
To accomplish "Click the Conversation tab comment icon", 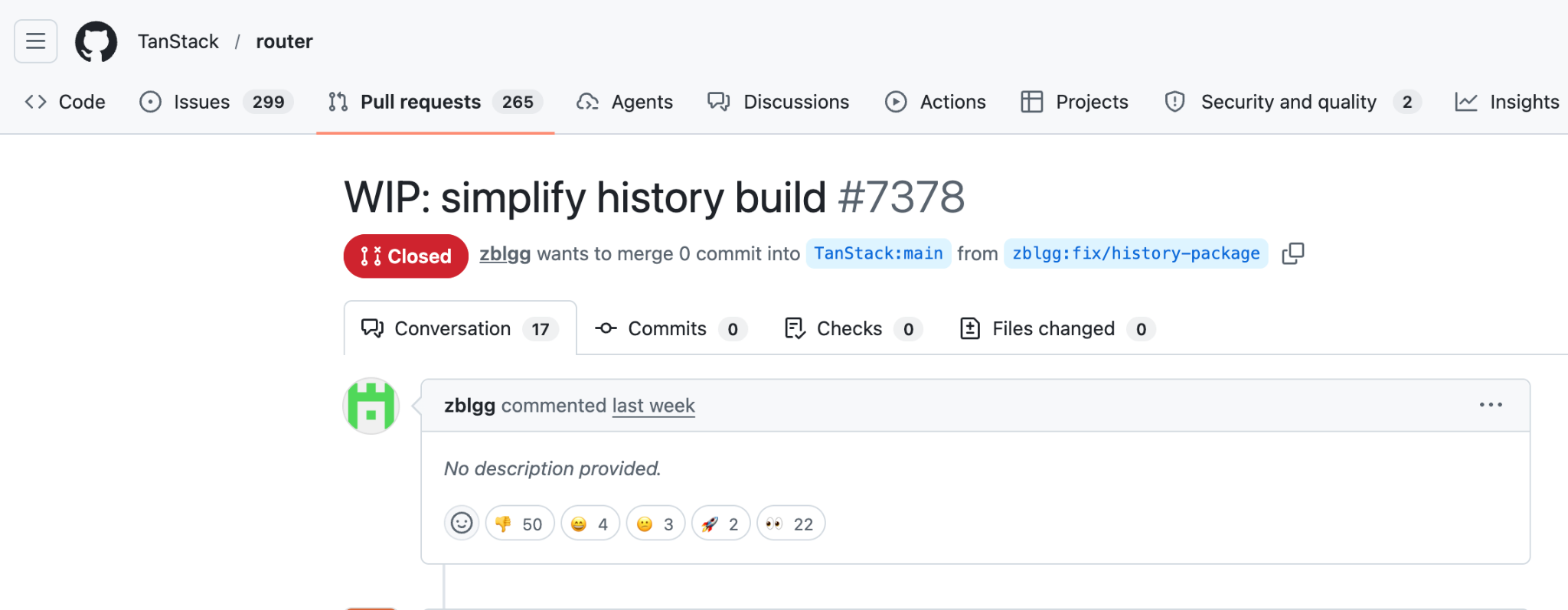I will click(372, 328).
